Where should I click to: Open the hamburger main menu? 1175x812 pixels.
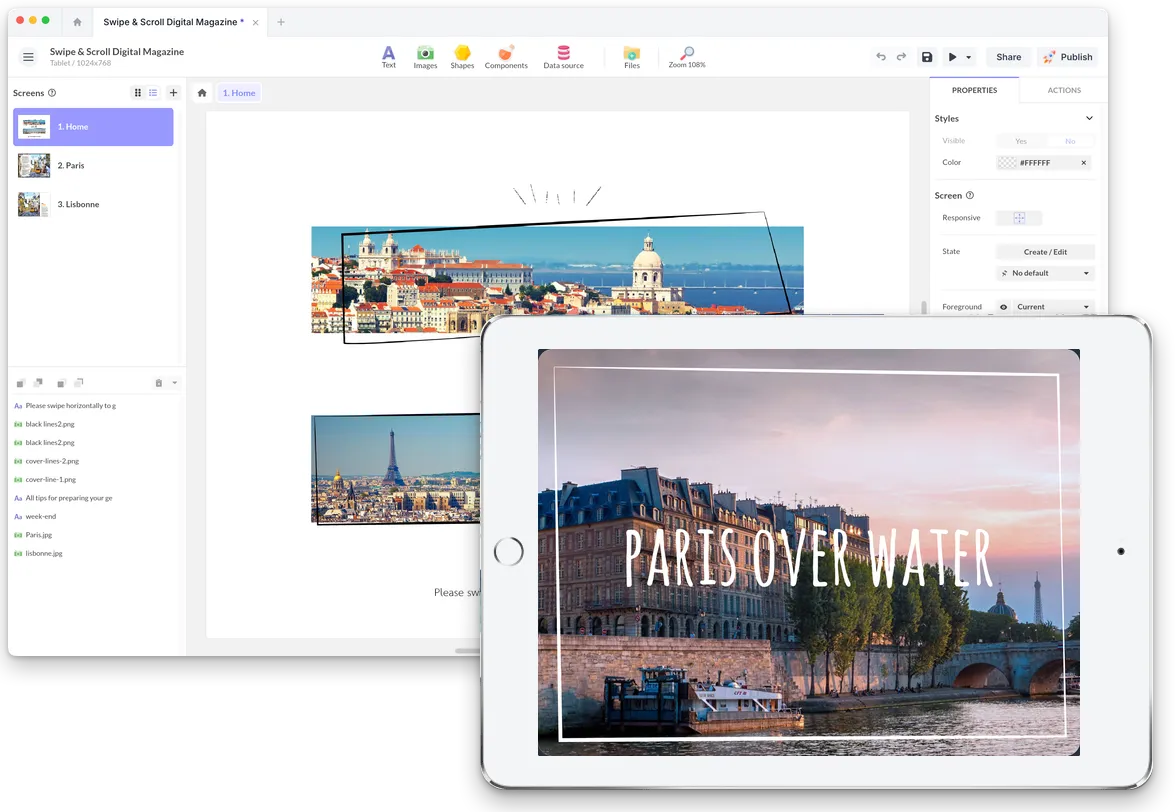click(28, 57)
